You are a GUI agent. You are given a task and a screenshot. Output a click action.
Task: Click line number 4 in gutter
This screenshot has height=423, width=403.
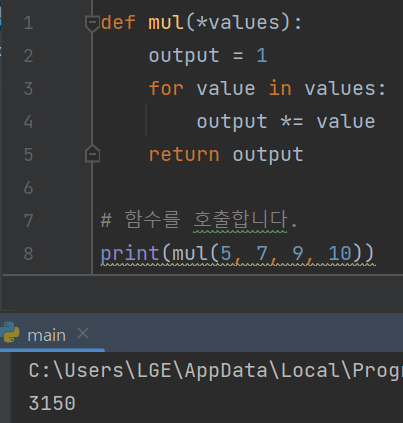click(29, 122)
